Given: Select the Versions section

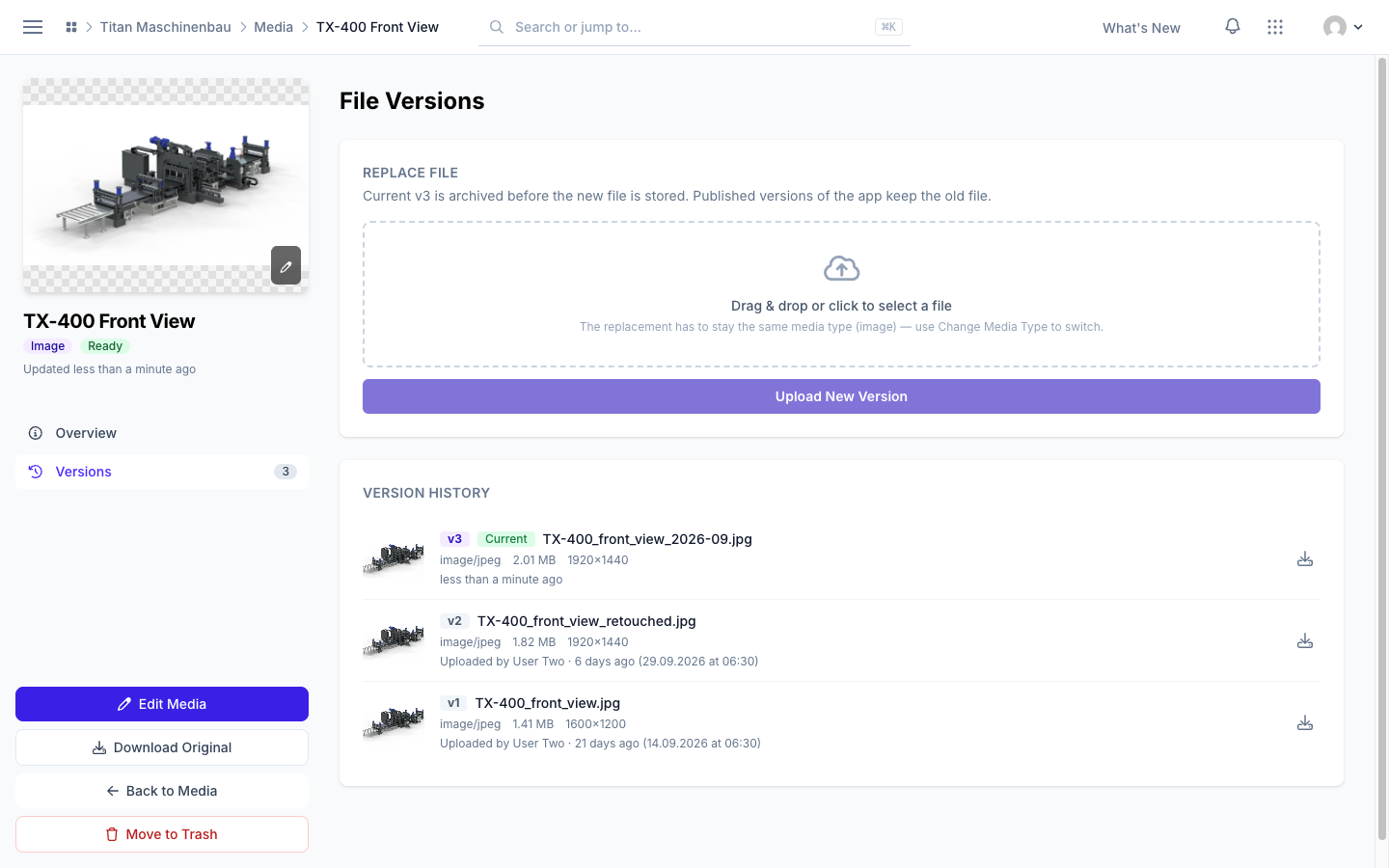Looking at the screenshot, I should click(x=162, y=472).
